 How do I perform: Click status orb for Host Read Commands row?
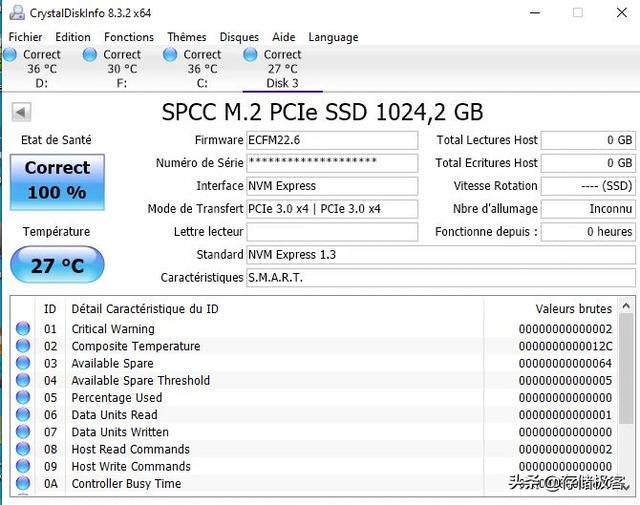(23, 448)
